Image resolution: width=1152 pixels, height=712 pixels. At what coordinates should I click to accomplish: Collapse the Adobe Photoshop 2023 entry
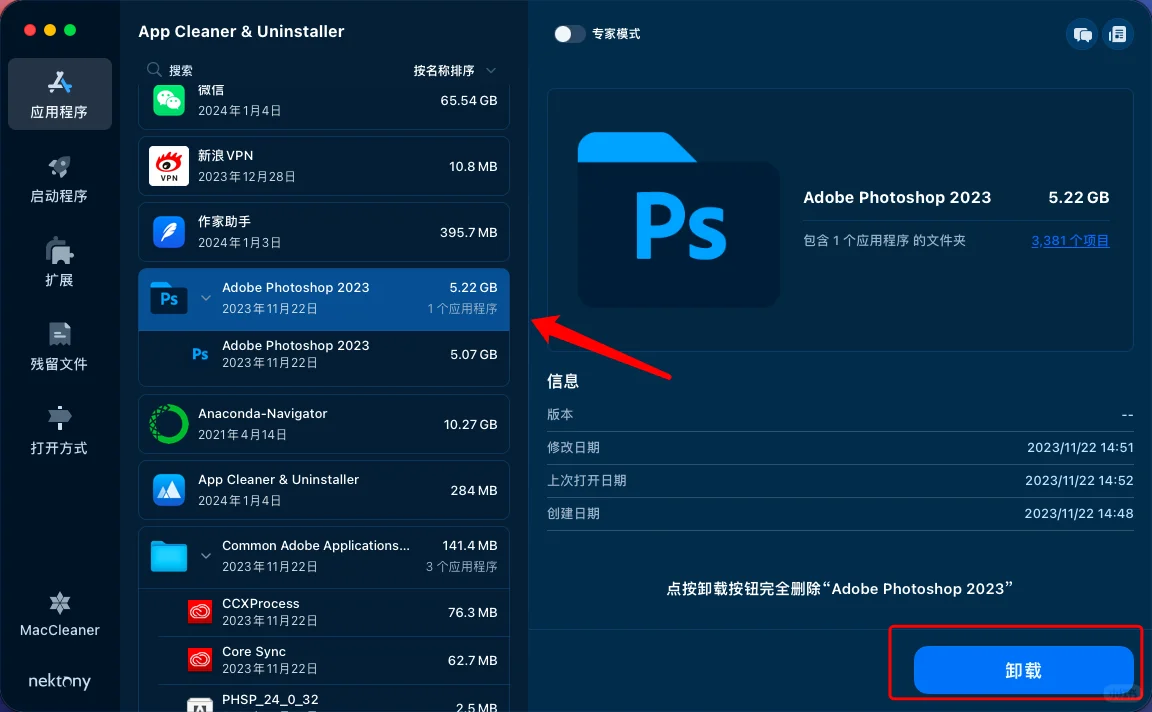(x=207, y=298)
